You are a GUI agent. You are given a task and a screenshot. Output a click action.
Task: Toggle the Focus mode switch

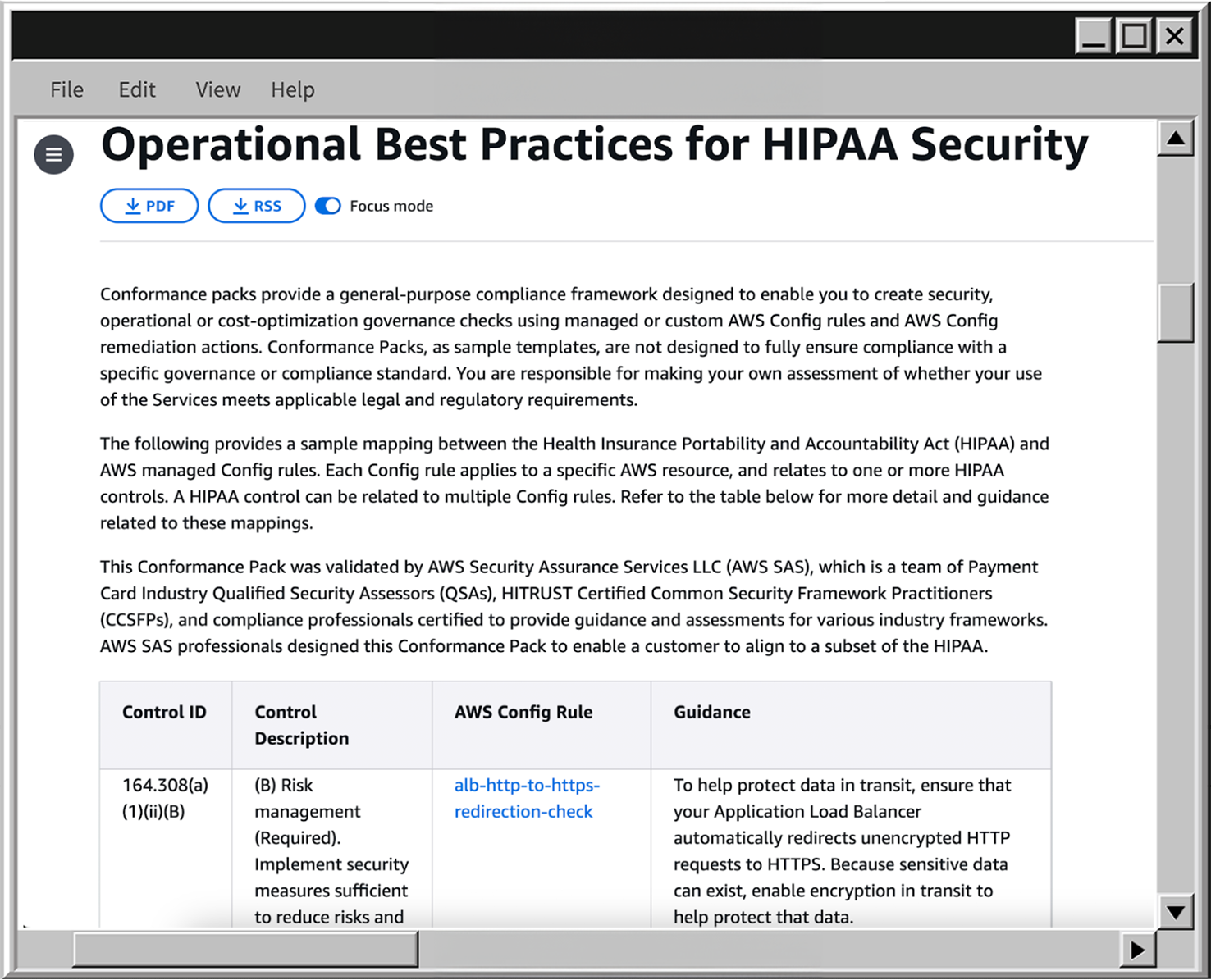pyautogui.click(x=327, y=206)
